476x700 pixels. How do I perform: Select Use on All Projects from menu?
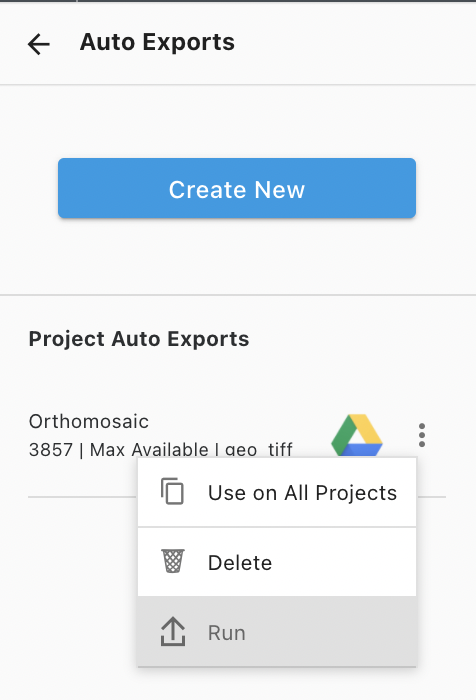coord(277,492)
